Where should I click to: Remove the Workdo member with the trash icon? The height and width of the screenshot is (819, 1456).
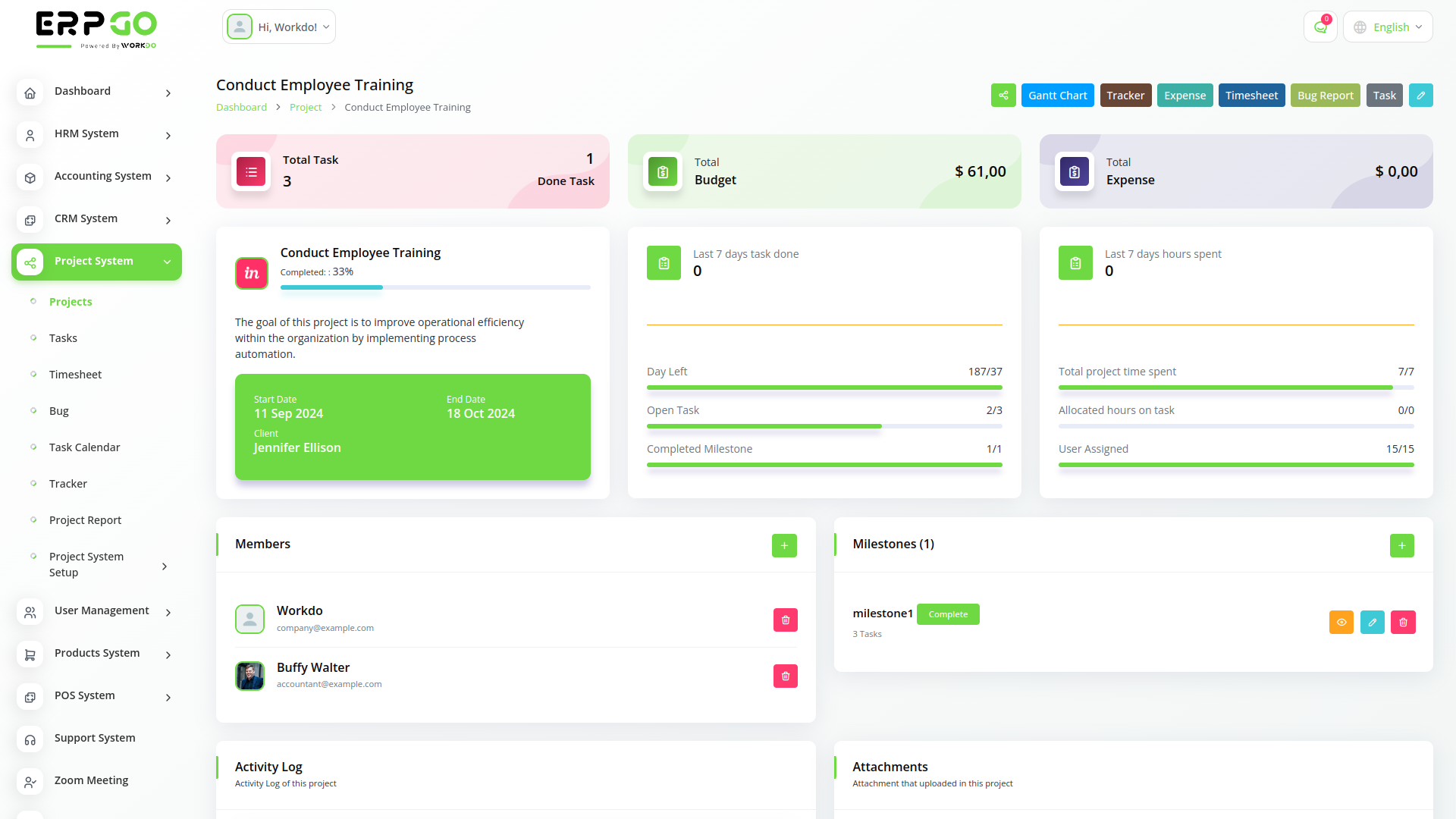coord(785,620)
